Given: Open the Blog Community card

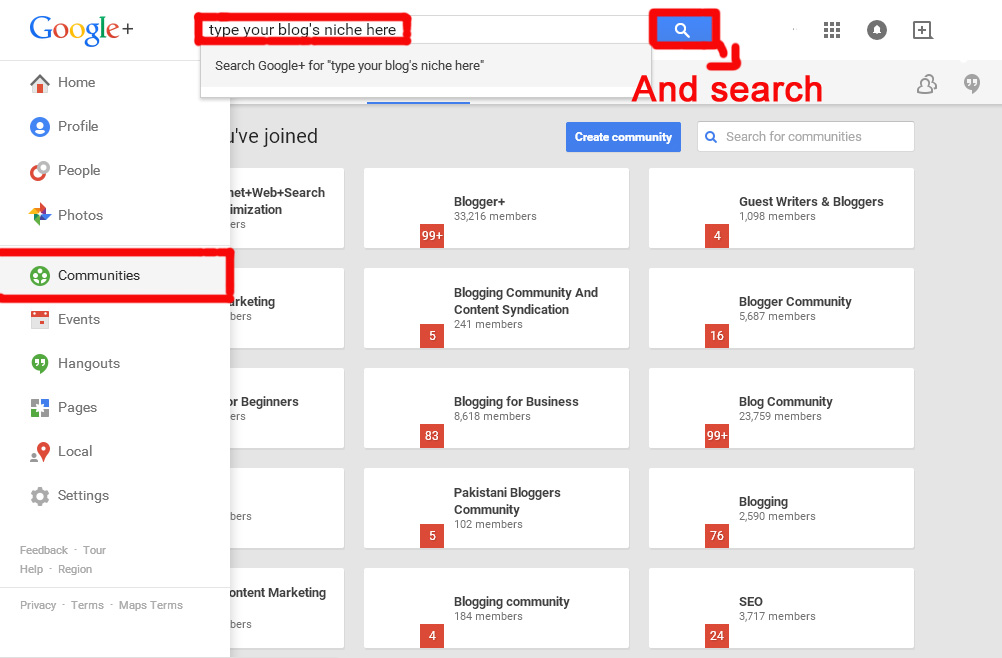Looking at the screenshot, I should (x=782, y=408).
